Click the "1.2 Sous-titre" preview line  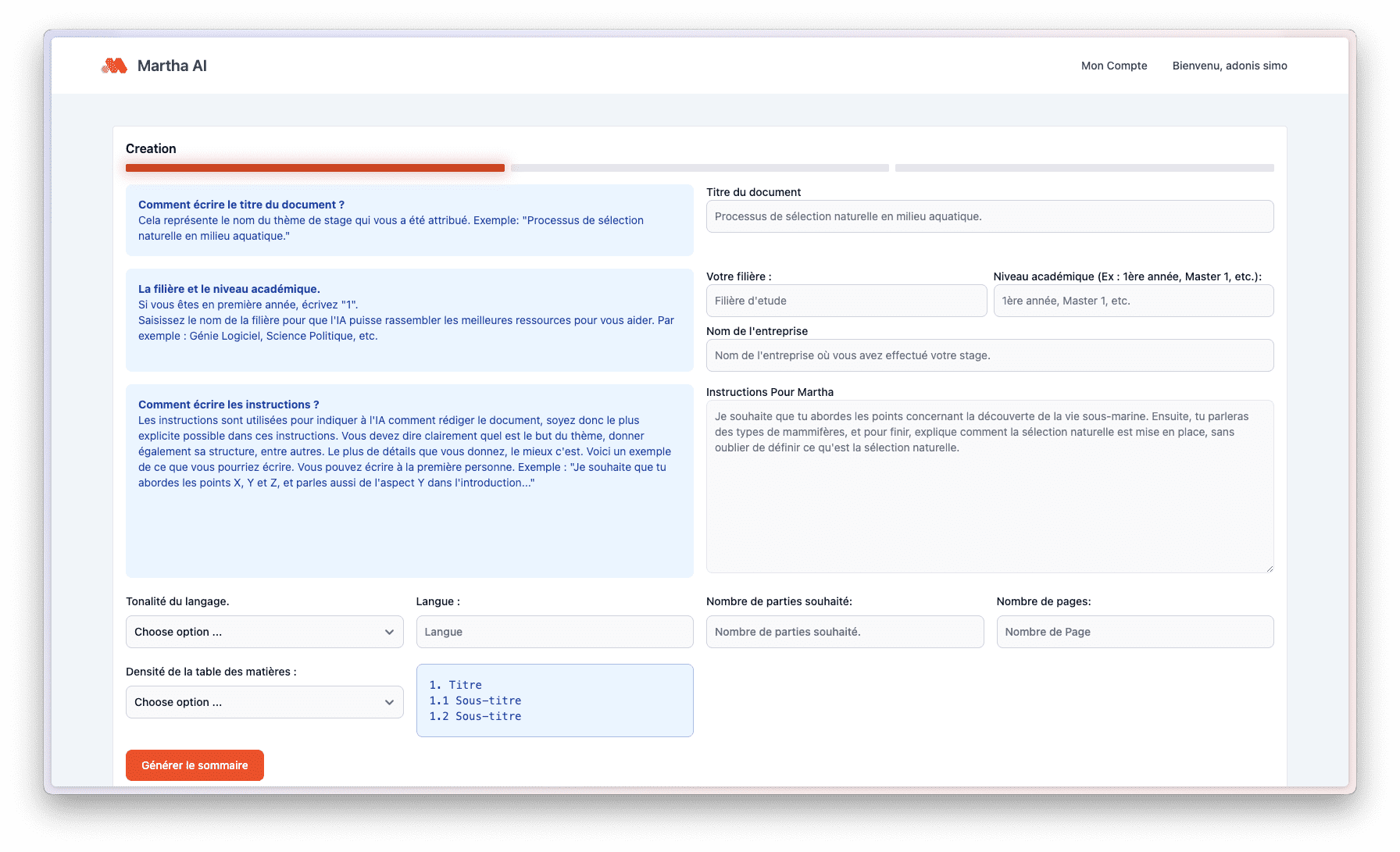(475, 716)
